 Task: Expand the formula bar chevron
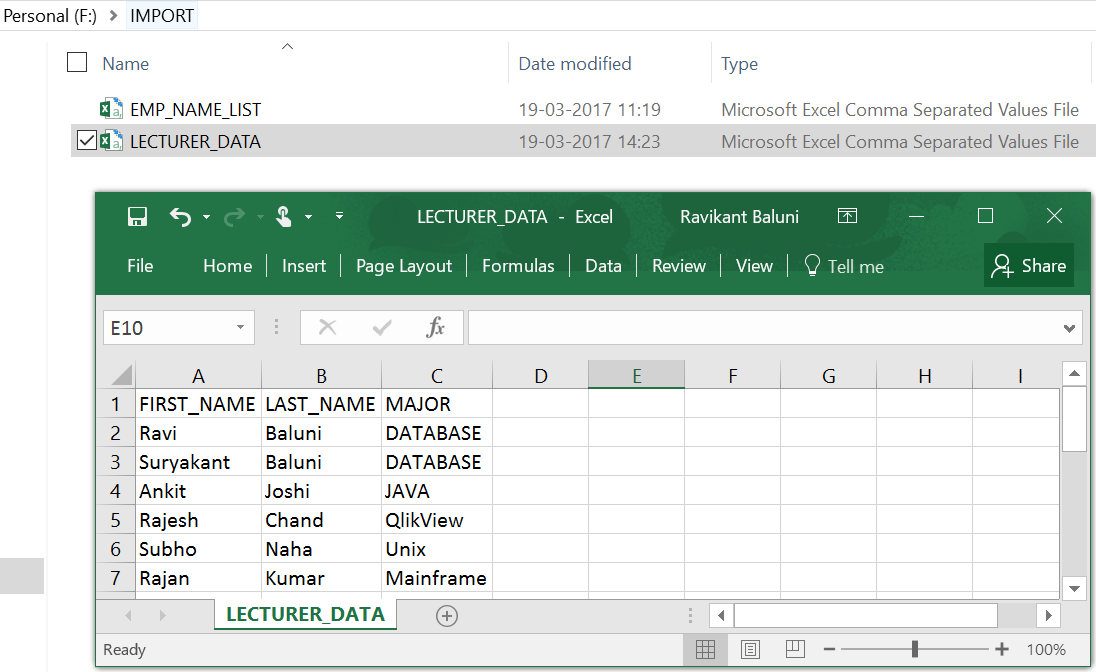click(x=1070, y=328)
